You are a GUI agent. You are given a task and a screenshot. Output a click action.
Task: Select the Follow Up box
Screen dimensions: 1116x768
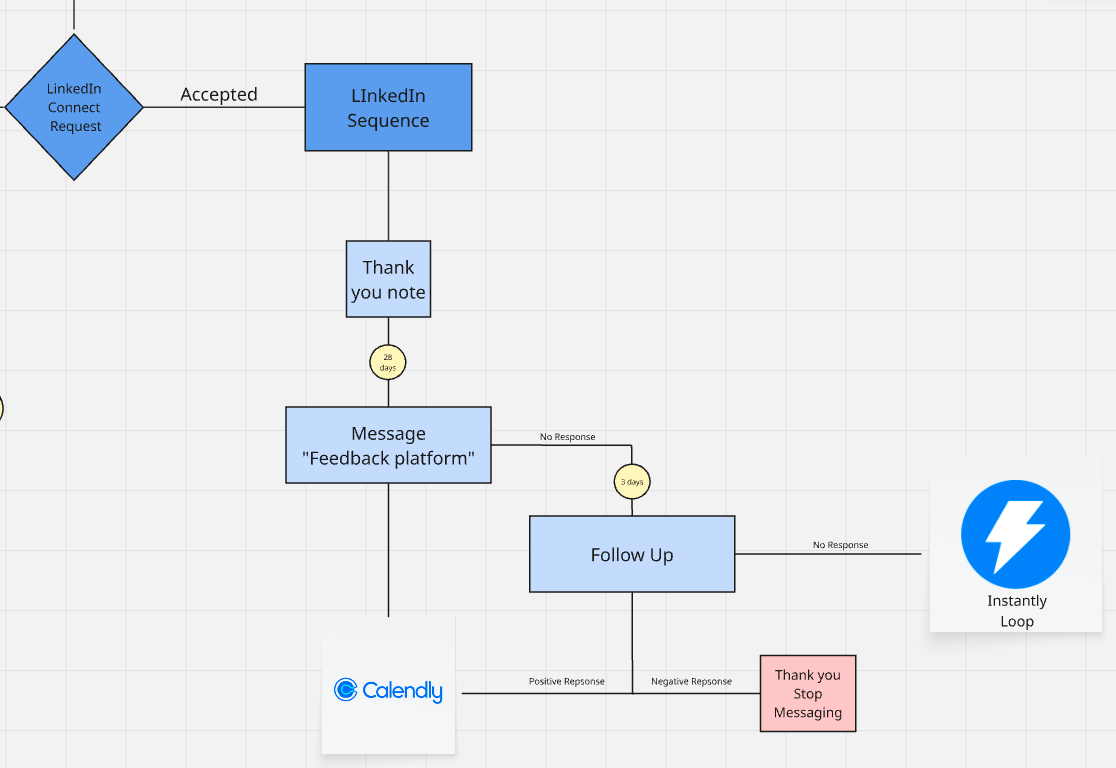[632, 554]
